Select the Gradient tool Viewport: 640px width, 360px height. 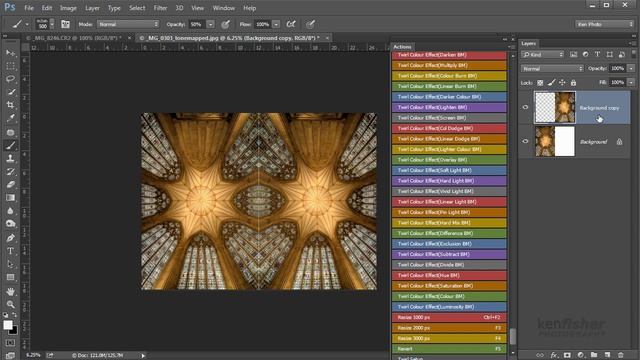point(11,198)
